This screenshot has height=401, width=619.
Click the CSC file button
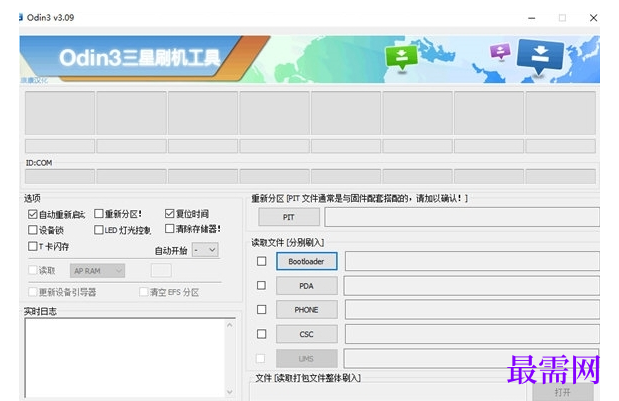pos(307,334)
